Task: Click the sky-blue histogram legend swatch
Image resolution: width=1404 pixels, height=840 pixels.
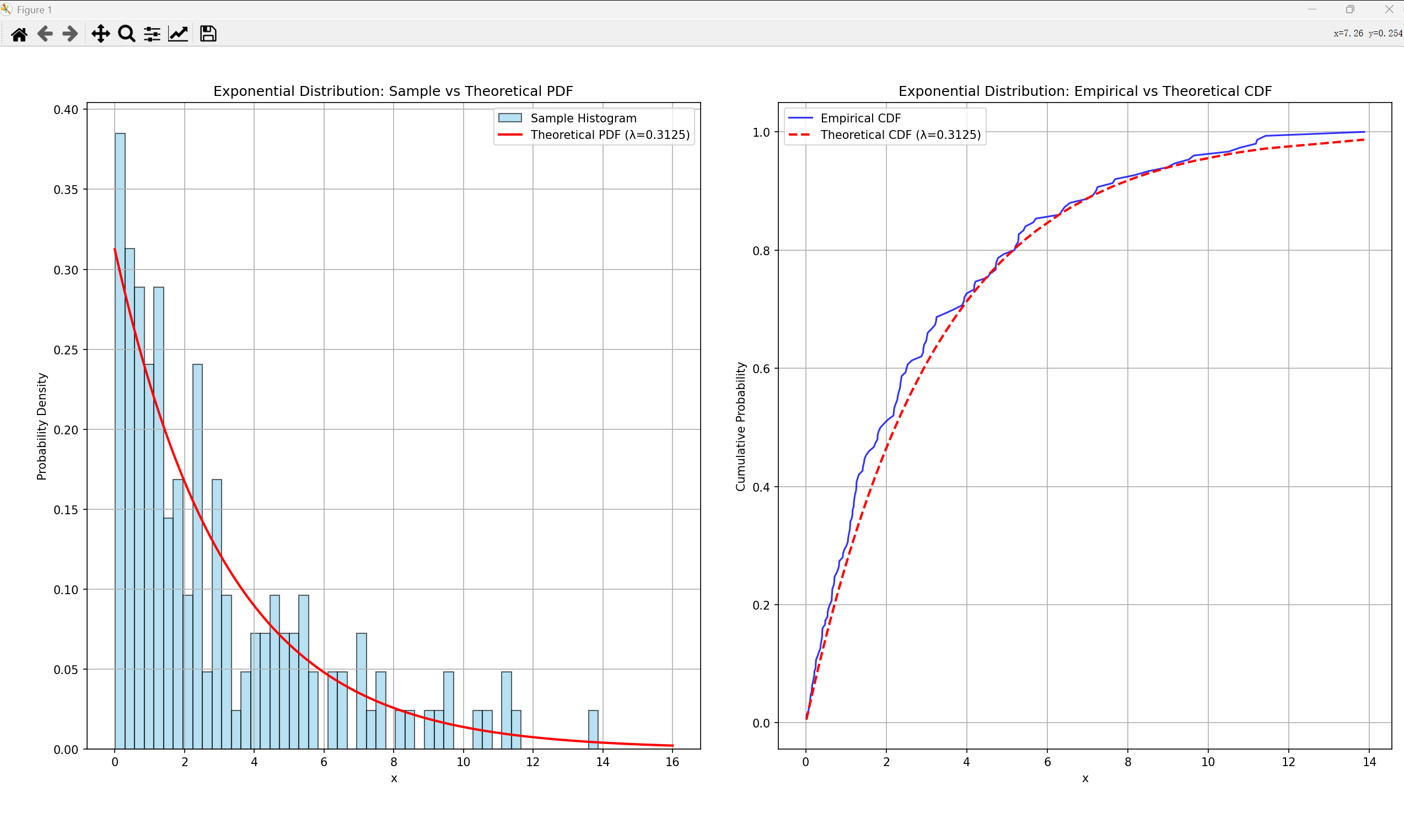Action: pyautogui.click(x=509, y=119)
